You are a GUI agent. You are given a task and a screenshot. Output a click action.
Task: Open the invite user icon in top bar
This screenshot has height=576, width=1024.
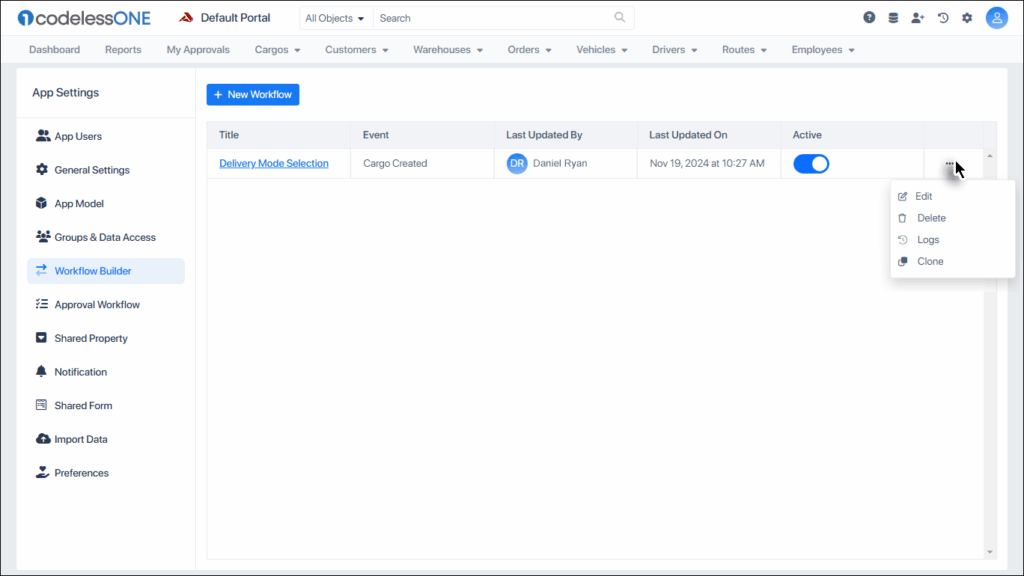click(x=918, y=17)
